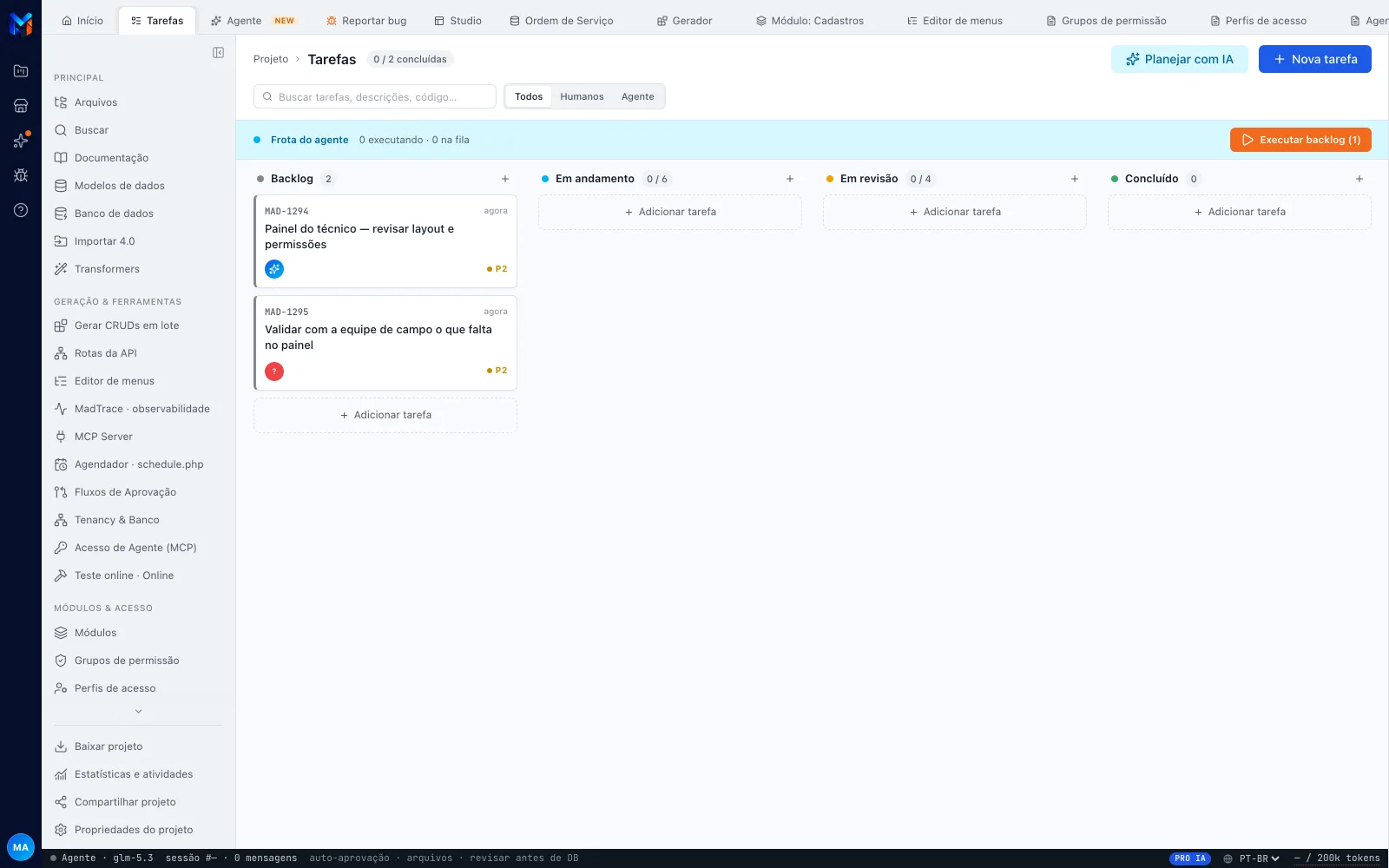Open Arquivos in the sidebar
Screen dimensions: 1389x868
(x=138, y=102)
